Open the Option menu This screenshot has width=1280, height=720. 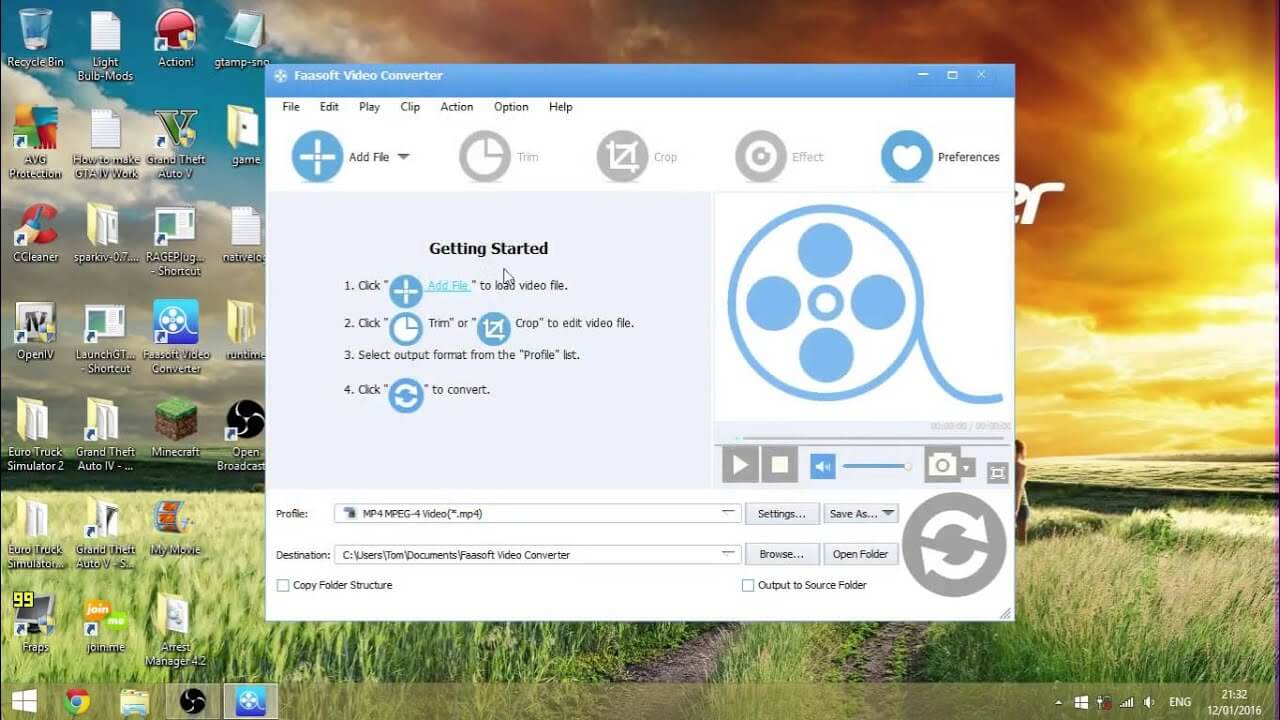coord(511,107)
